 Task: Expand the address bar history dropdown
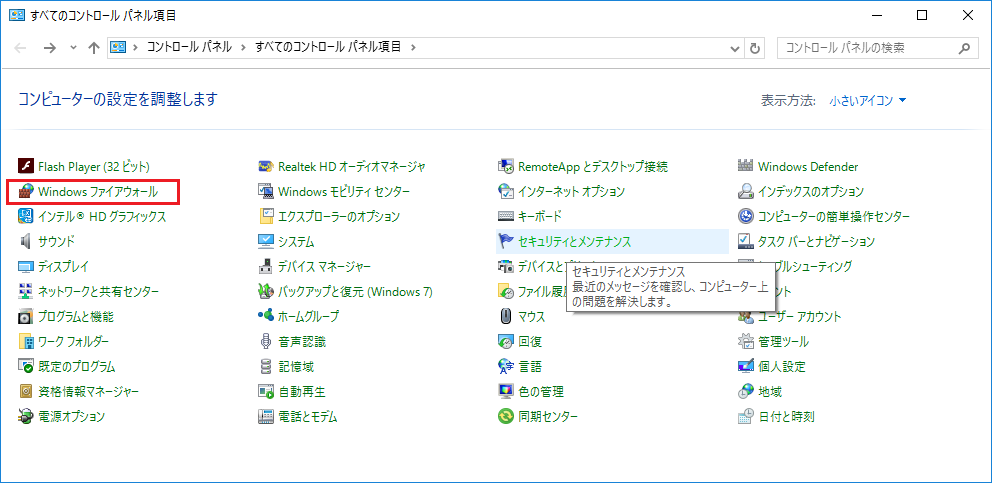tap(735, 48)
